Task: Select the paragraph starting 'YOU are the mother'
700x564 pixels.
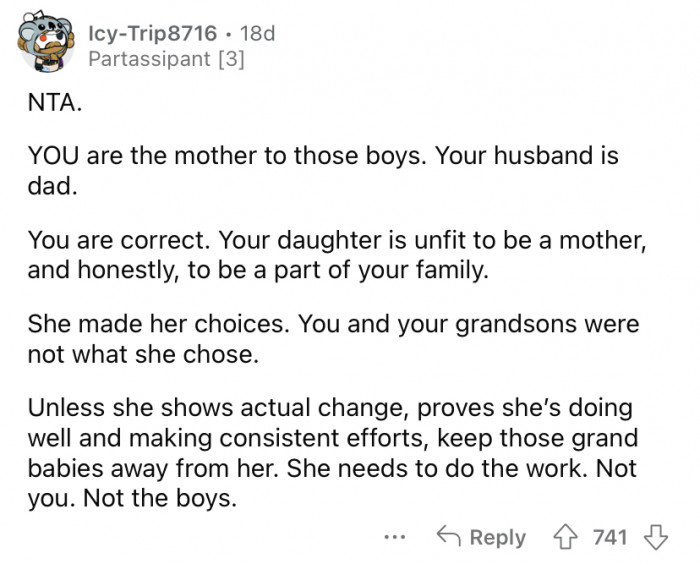Action: coord(323,171)
